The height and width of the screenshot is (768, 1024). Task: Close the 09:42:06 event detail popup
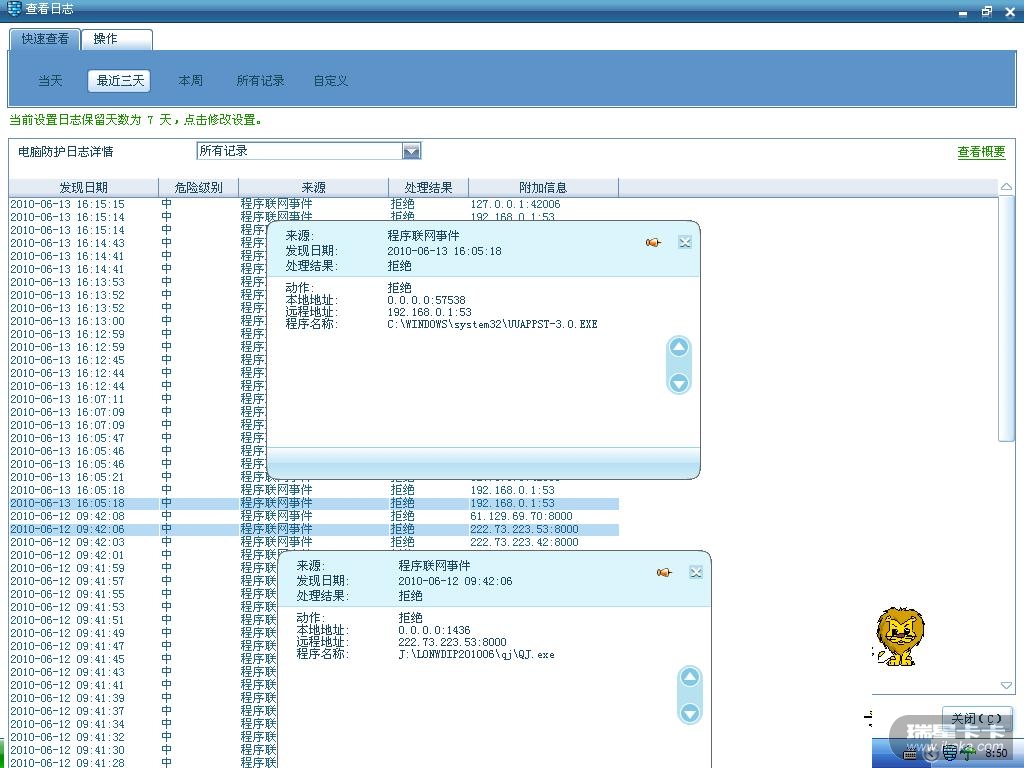pos(696,573)
